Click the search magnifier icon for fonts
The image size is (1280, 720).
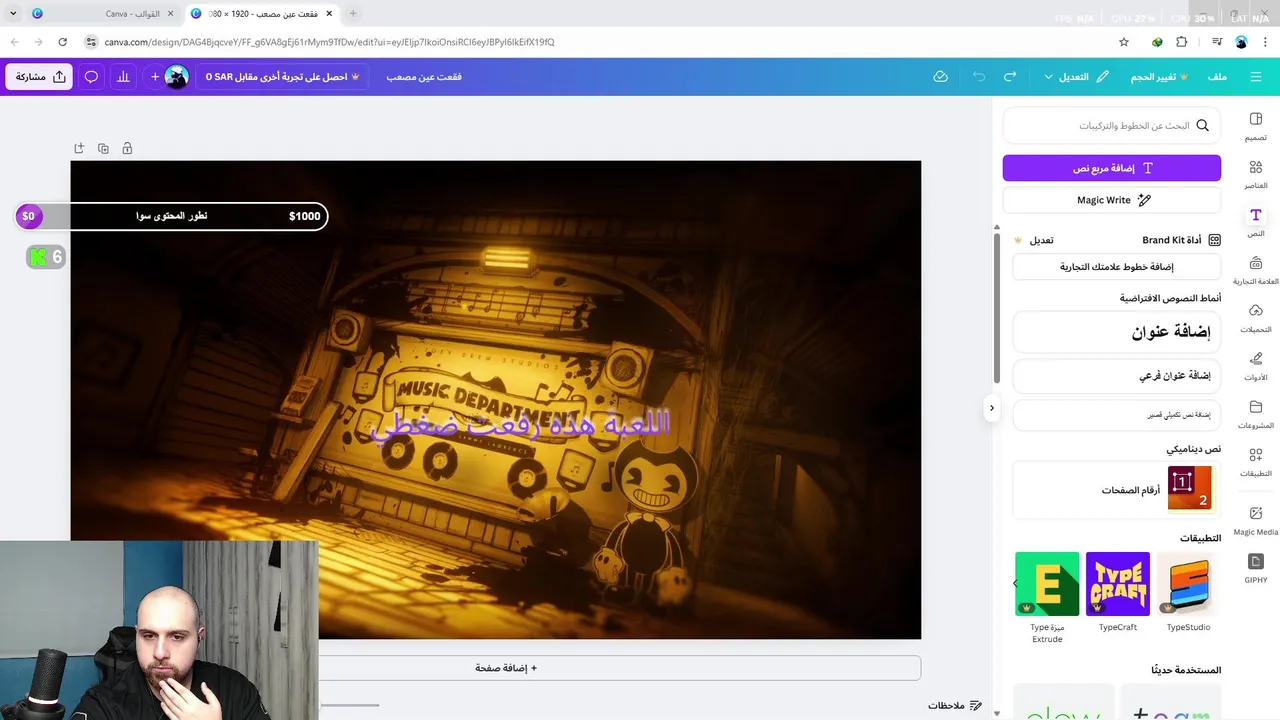[x=1203, y=125]
